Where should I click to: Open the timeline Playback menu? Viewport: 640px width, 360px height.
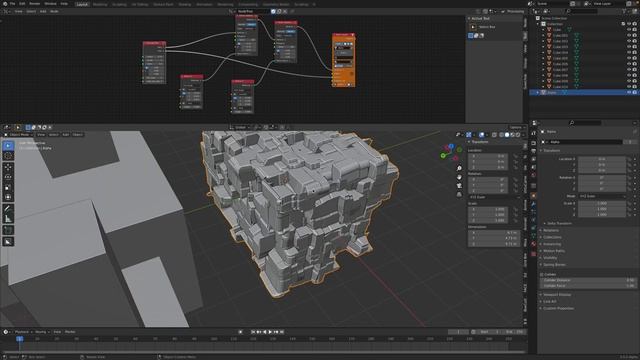pos(22,332)
